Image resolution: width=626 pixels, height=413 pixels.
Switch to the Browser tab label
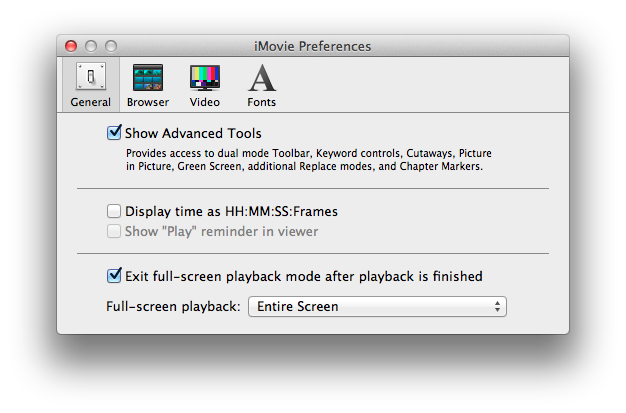pyautogui.click(x=148, y=102)
